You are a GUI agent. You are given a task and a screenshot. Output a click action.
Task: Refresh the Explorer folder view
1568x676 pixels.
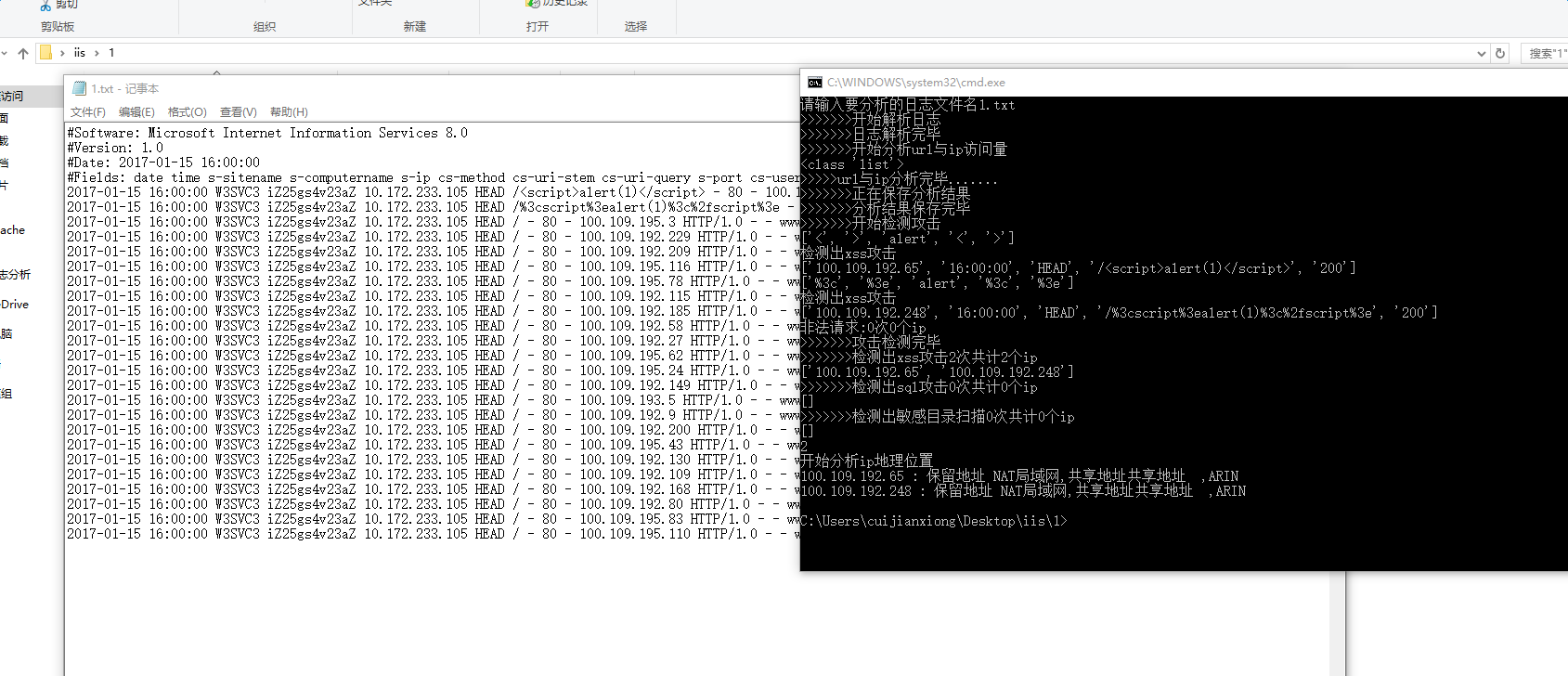[x=1499, y=53]
